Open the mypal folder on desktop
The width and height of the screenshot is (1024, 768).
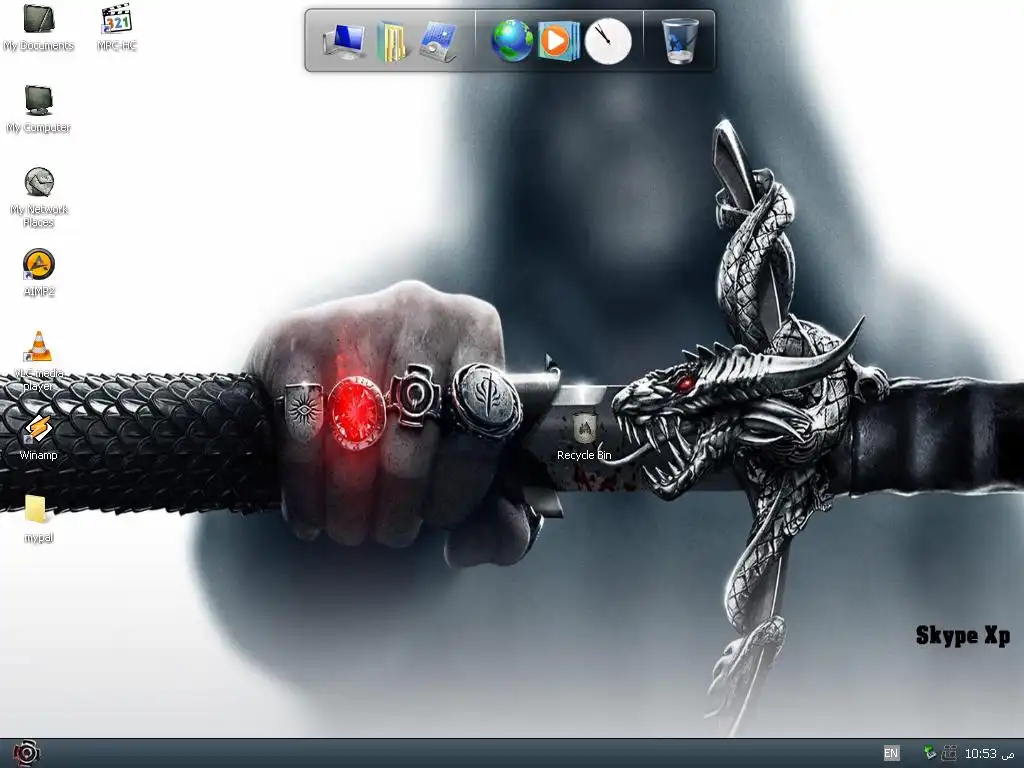pos(39,519)
